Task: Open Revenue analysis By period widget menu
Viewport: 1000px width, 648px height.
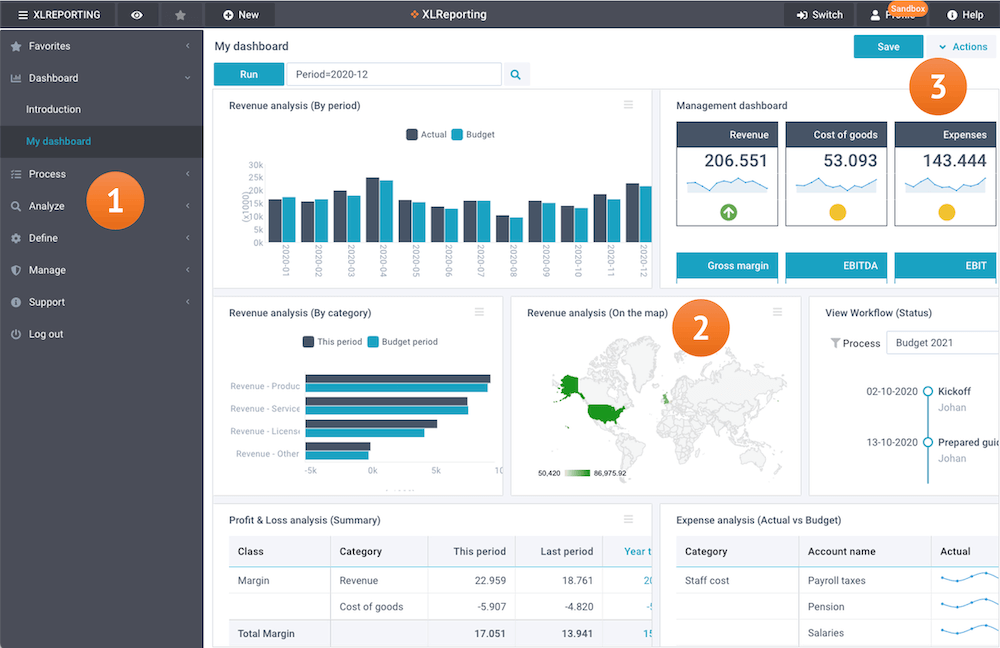Action: [x=629, y=105]
